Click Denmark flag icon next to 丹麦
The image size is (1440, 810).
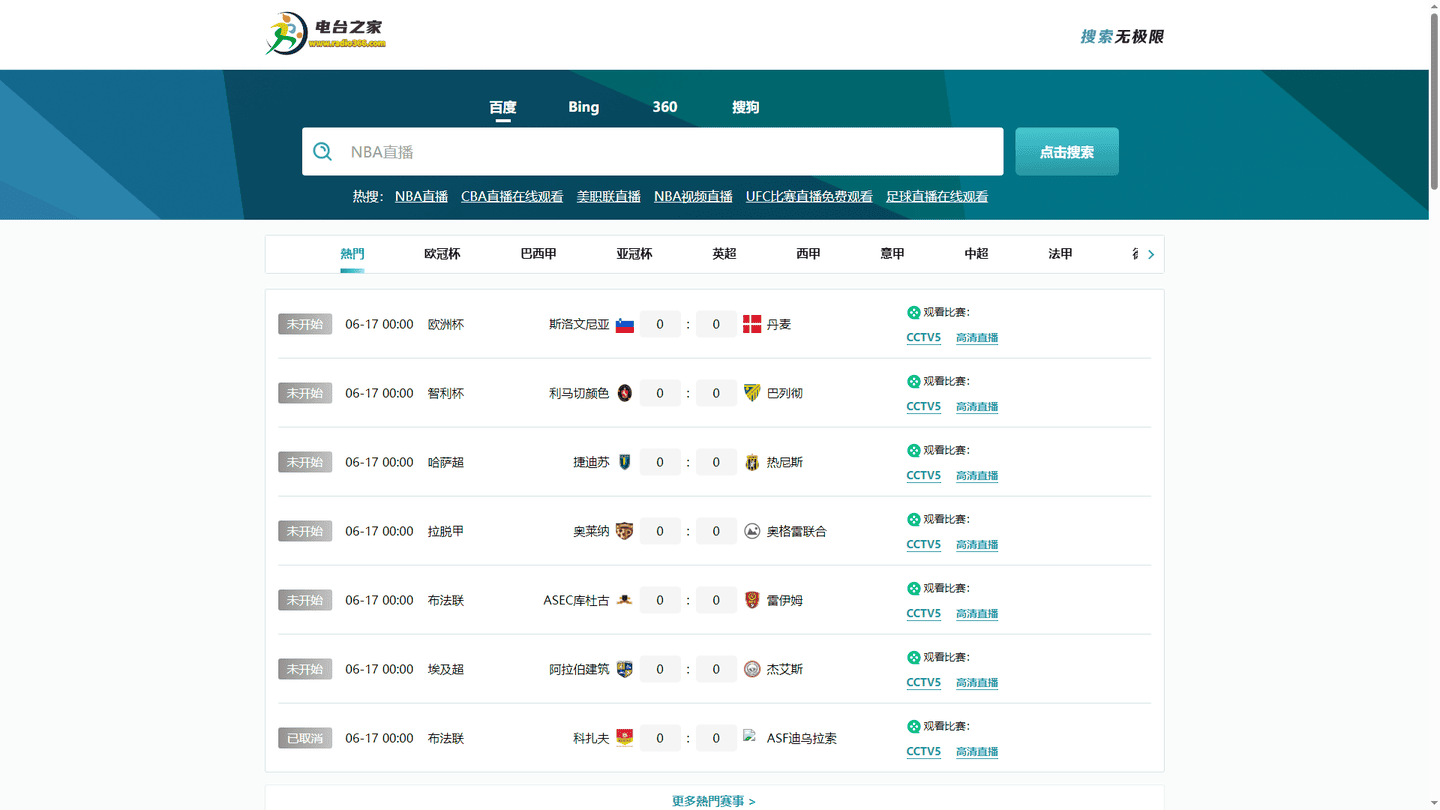[x=752, y=325]
